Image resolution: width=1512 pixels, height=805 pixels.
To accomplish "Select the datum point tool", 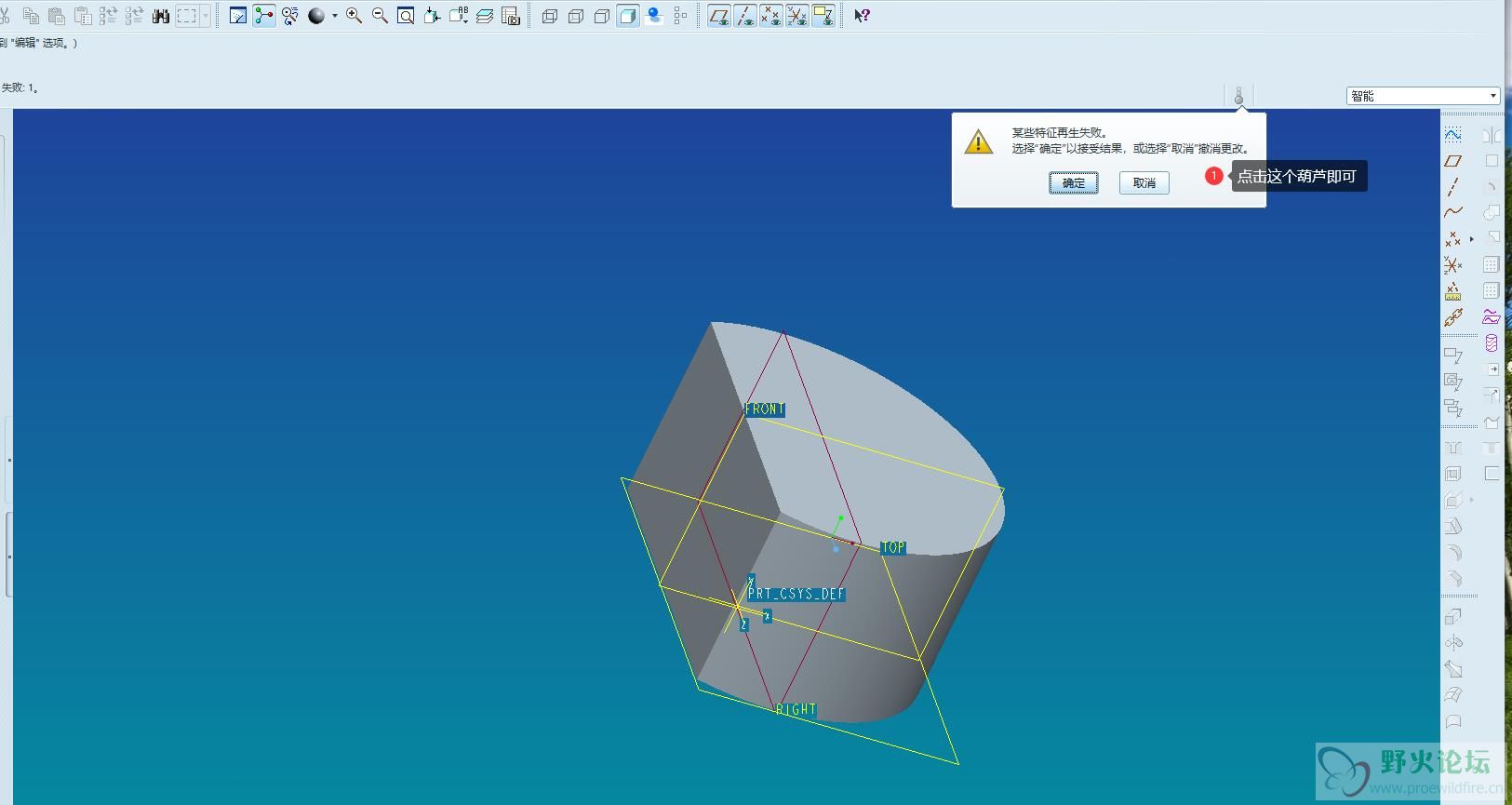I will [x=1453, y=239].
